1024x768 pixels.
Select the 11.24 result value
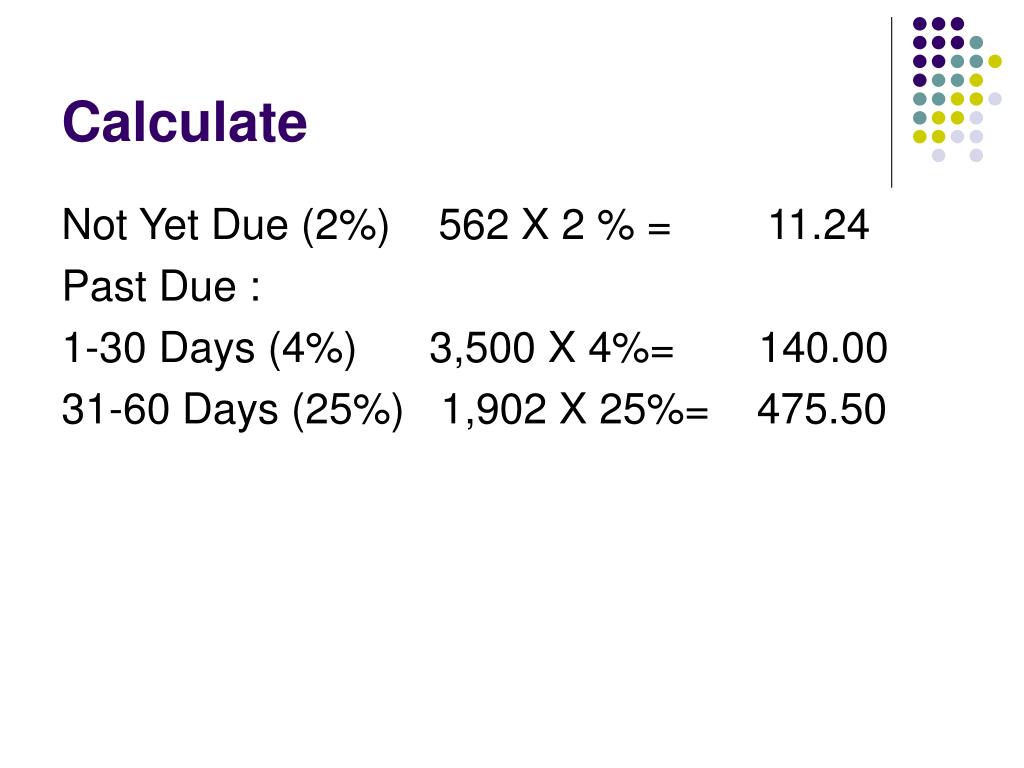point(818,225)
